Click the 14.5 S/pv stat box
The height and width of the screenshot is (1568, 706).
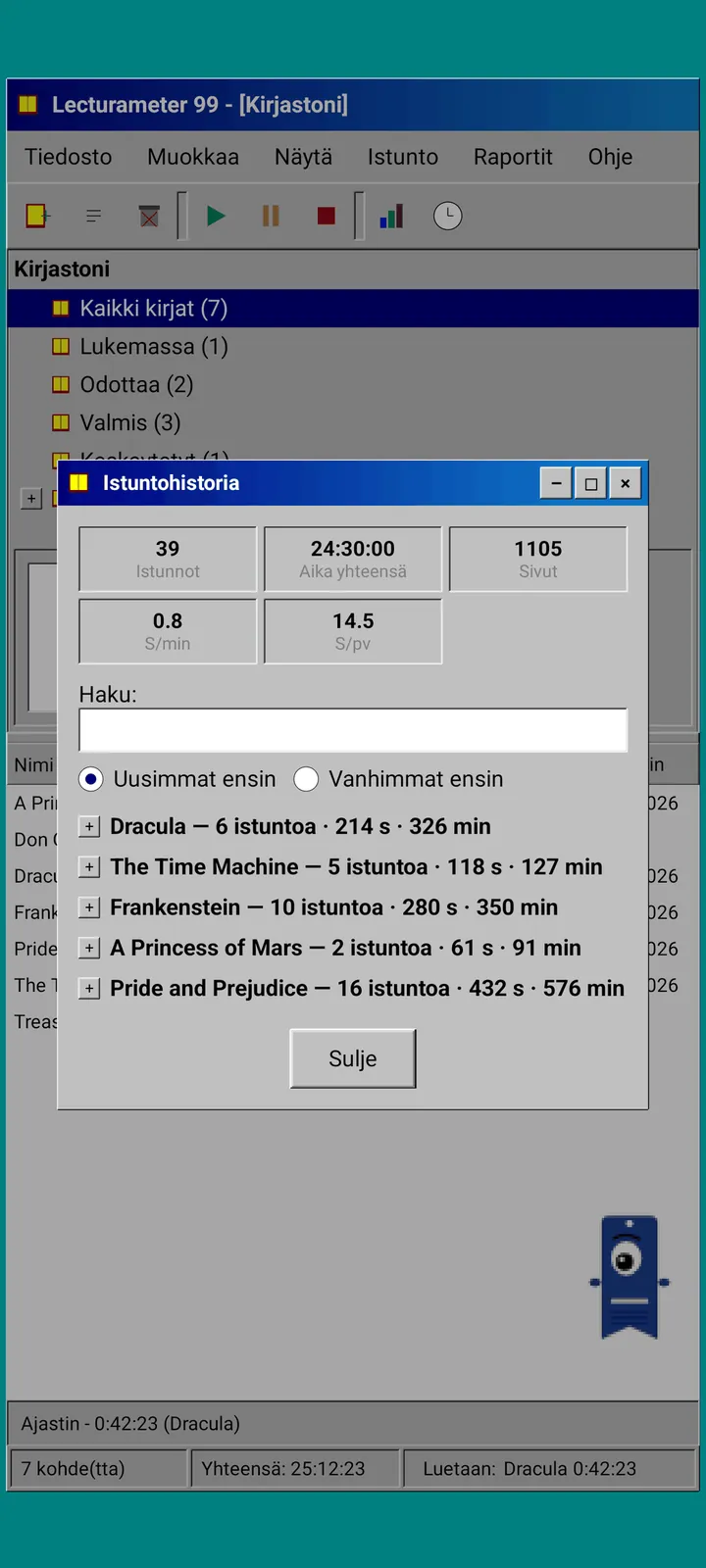pyautogui.click(x=353, y=631)
